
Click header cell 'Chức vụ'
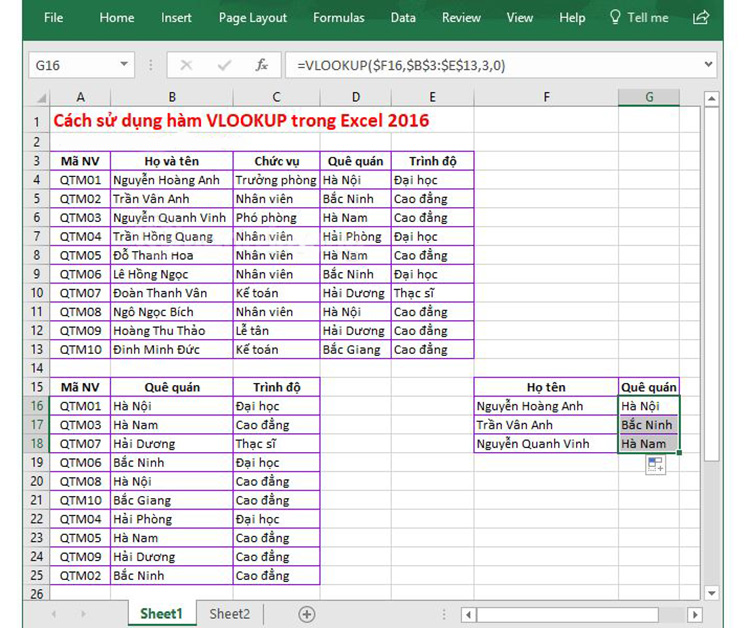[x=276, y=161]
